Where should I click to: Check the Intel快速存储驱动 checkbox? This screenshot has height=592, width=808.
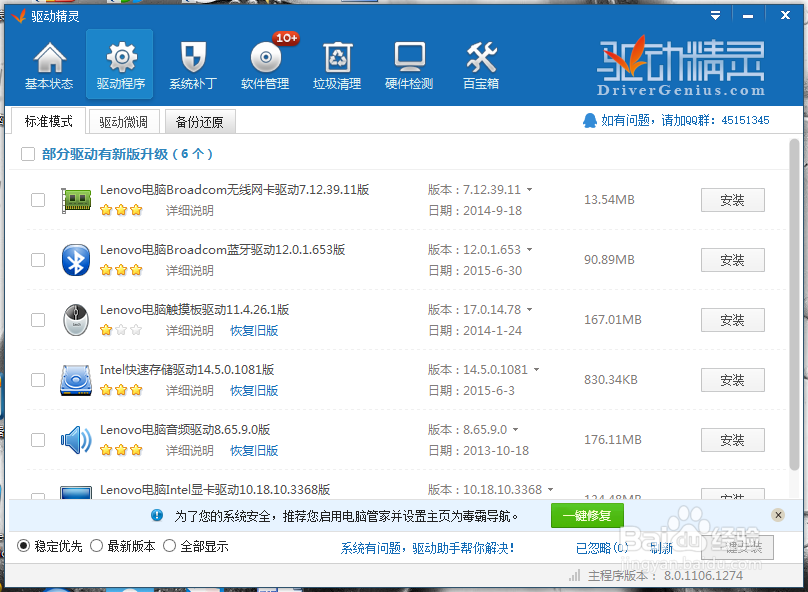pyautogui.click(x=38, y=380)
